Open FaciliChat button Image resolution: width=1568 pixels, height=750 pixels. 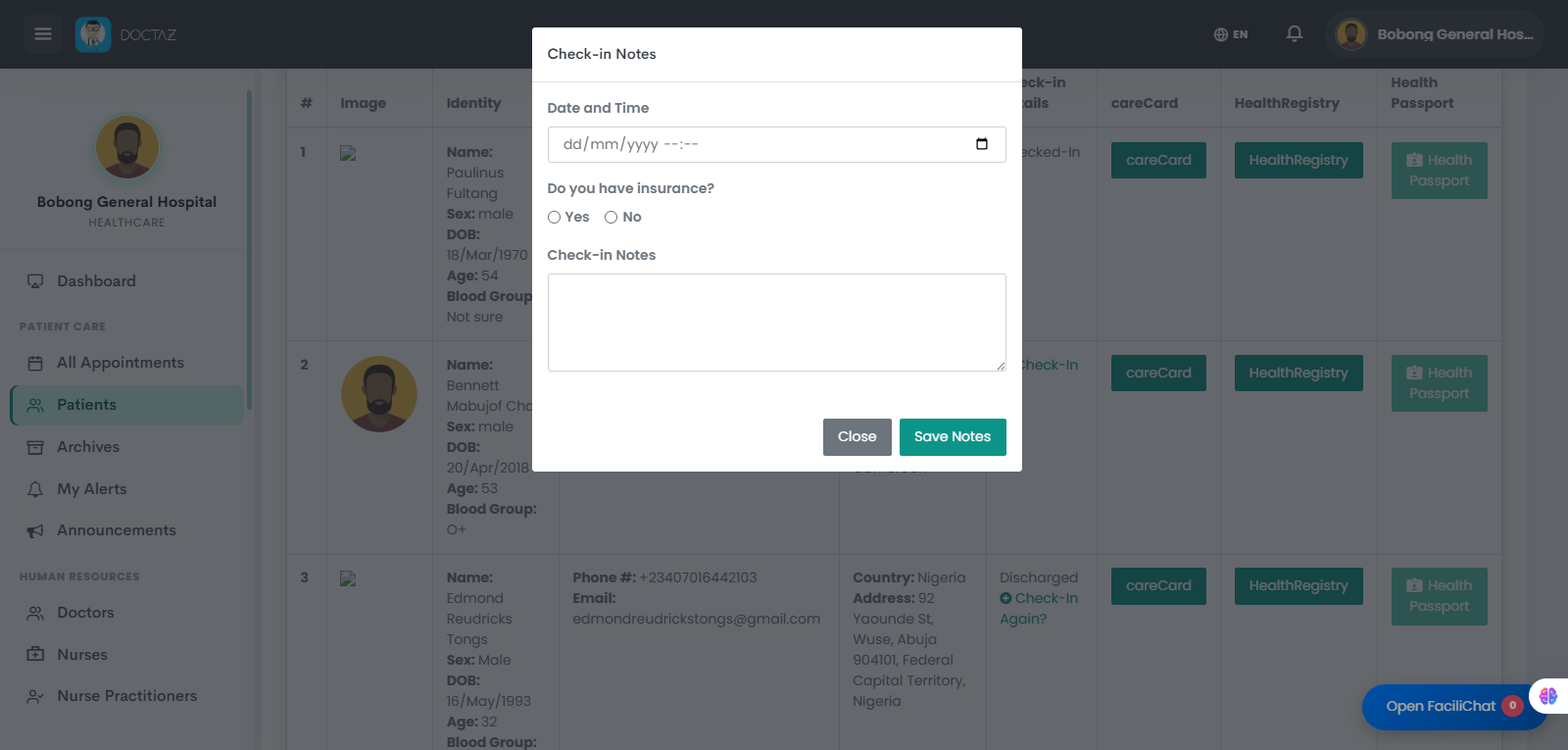(x=1454, y=707)
